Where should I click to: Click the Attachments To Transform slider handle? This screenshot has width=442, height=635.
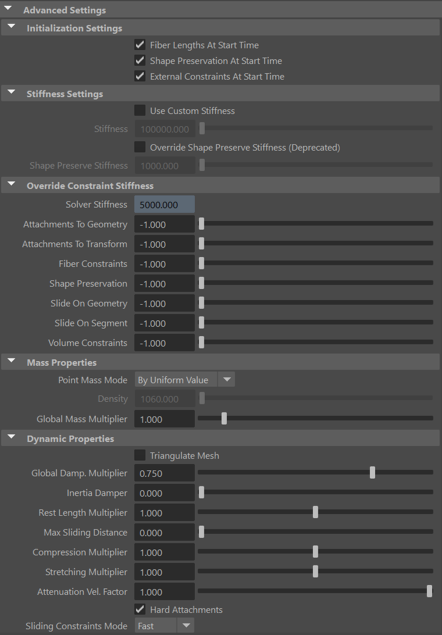(x=201, y=243)
